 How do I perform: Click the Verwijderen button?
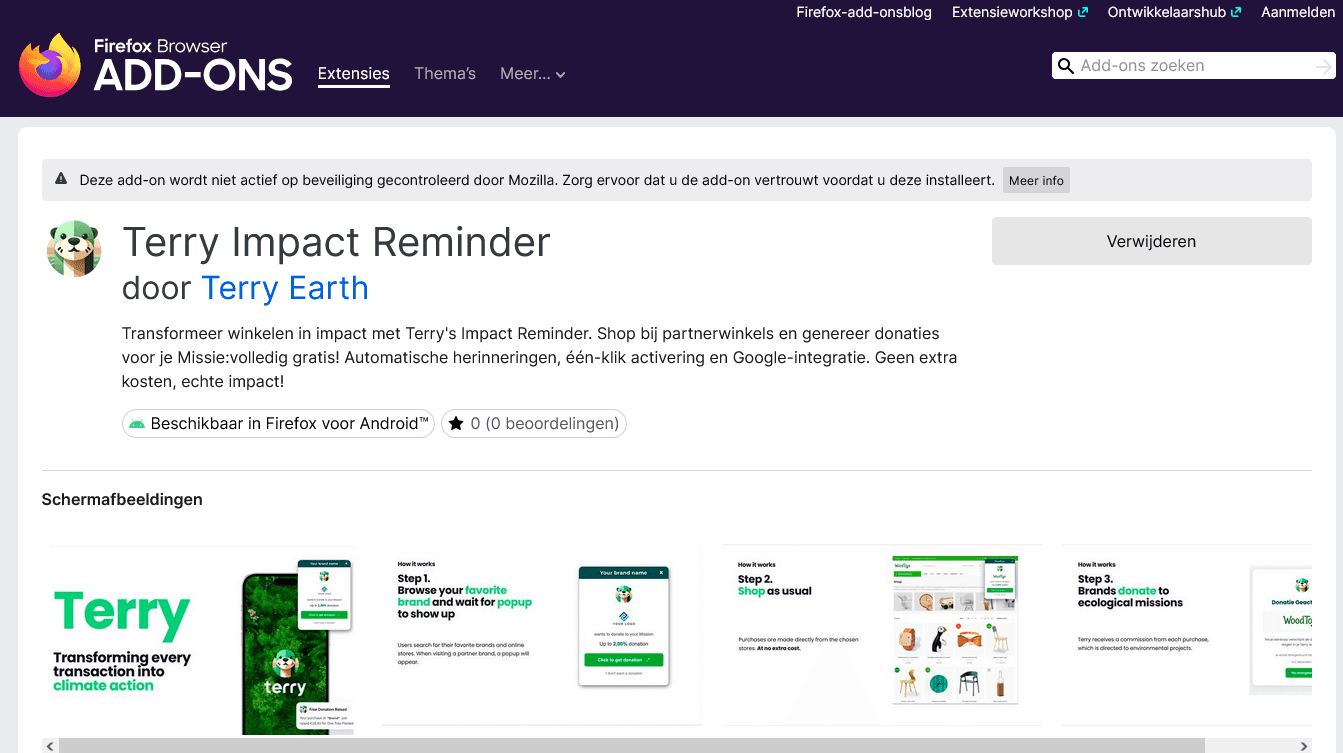coord(1151,241)
